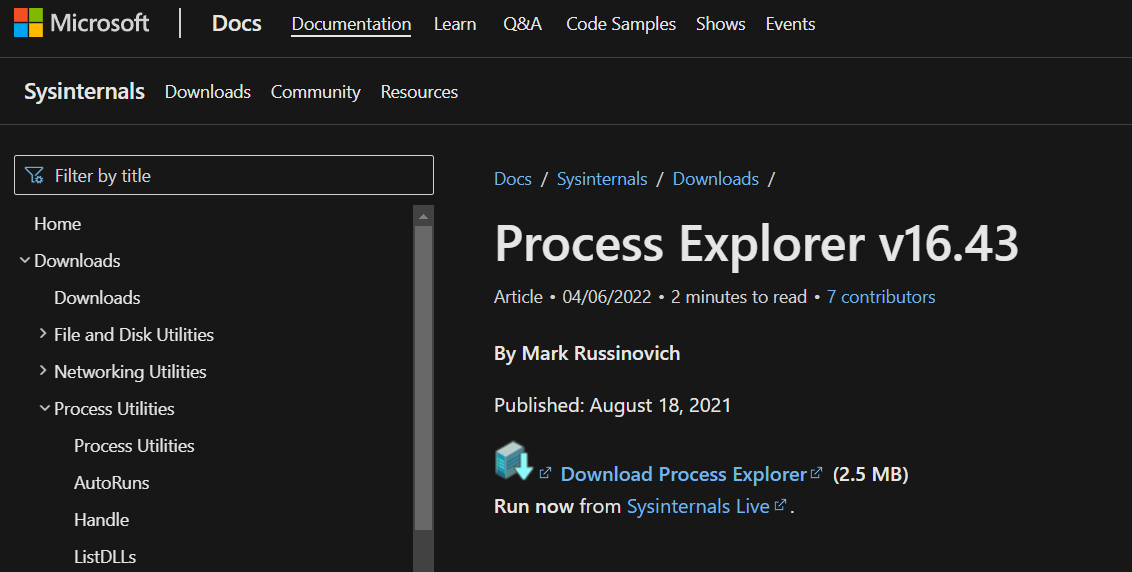Click the filter icon in search box
The width and height of the screenshot is (1132, 572).
coord(34,176)
